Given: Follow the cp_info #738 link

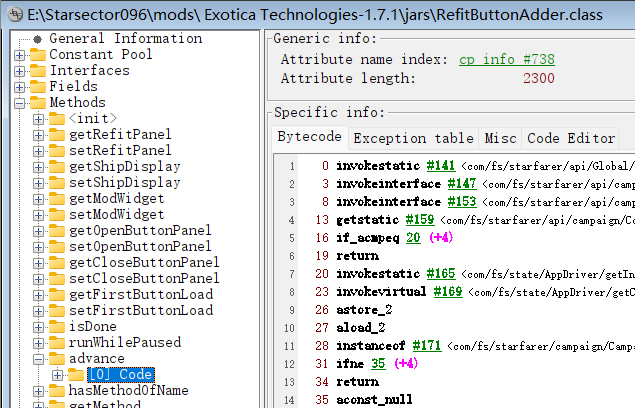Looking at the screenshot, I should (506, 60).
